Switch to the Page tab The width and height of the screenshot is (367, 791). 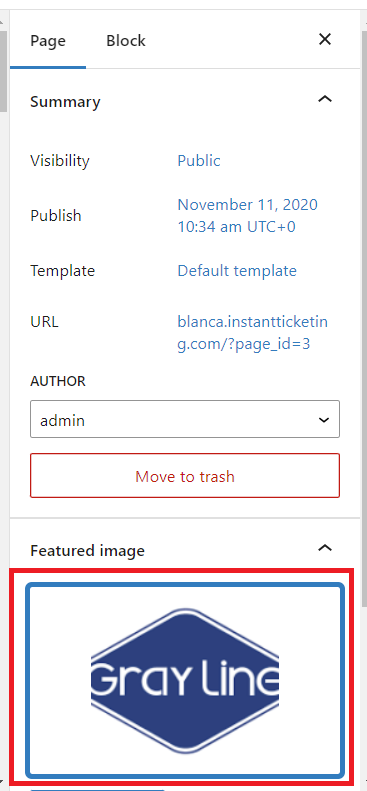pos(48,41)
